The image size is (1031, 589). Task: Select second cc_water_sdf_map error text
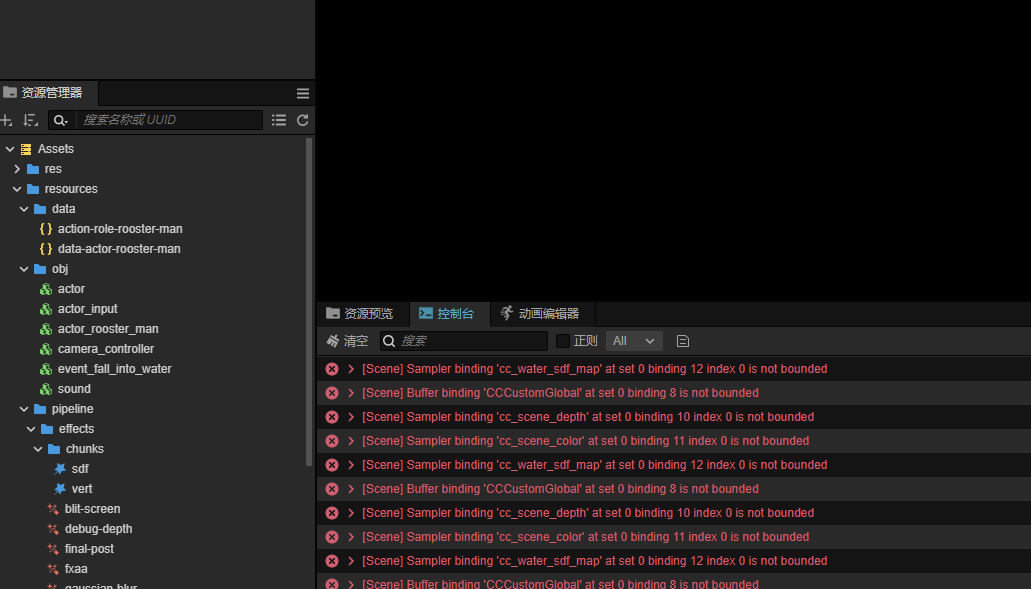[x=594, y=465]
